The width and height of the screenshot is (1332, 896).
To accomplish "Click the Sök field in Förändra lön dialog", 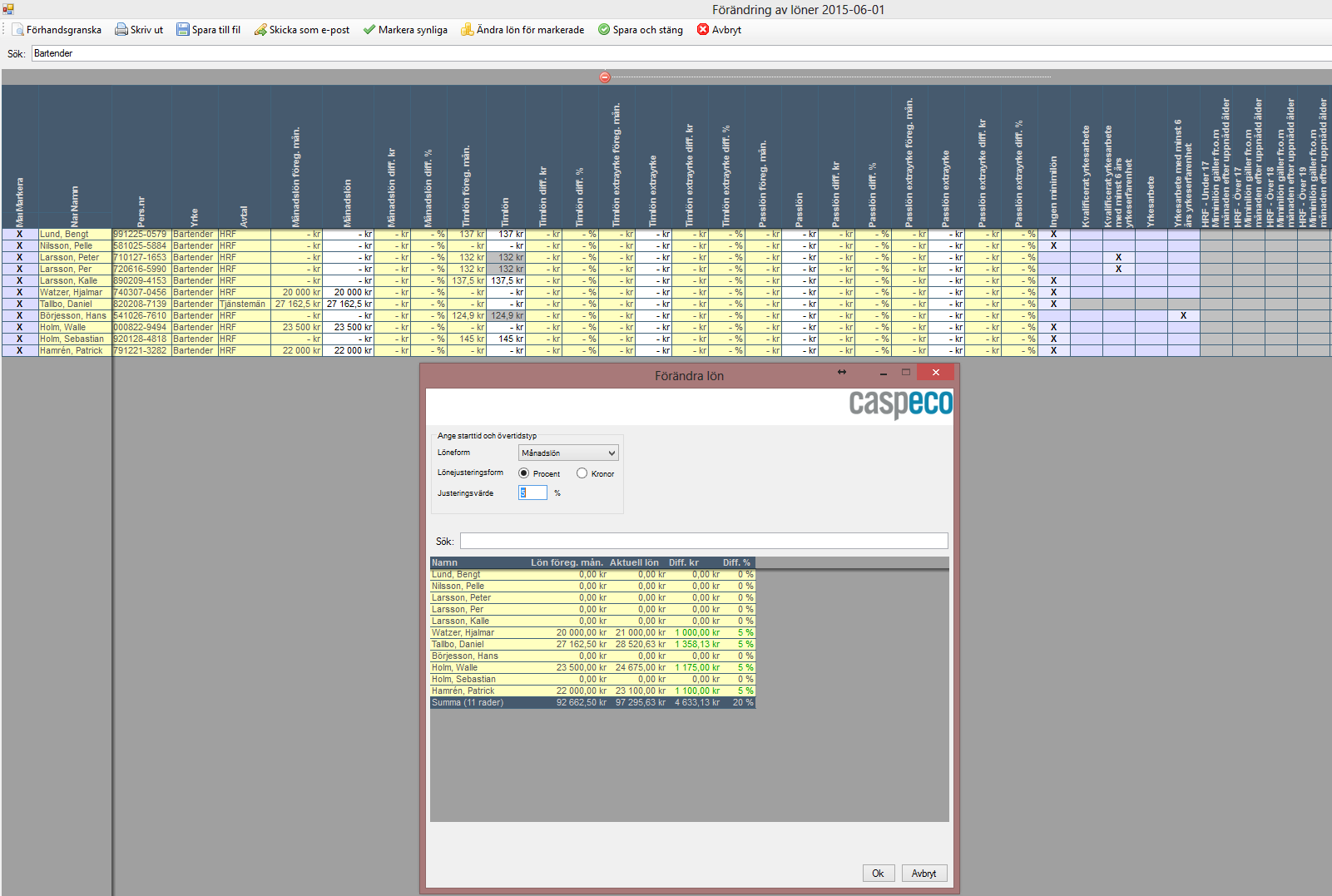I will 704,541.
